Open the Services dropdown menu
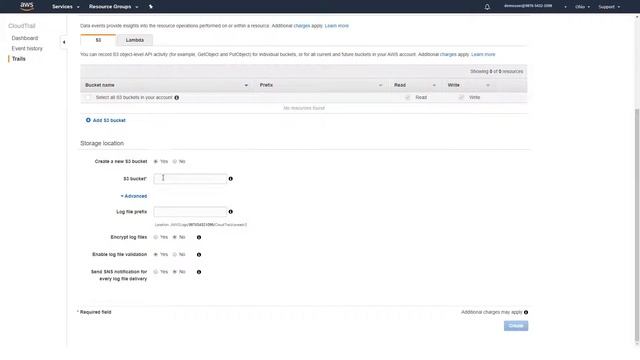This screenshot has width=640, height=360. point(65,7)
